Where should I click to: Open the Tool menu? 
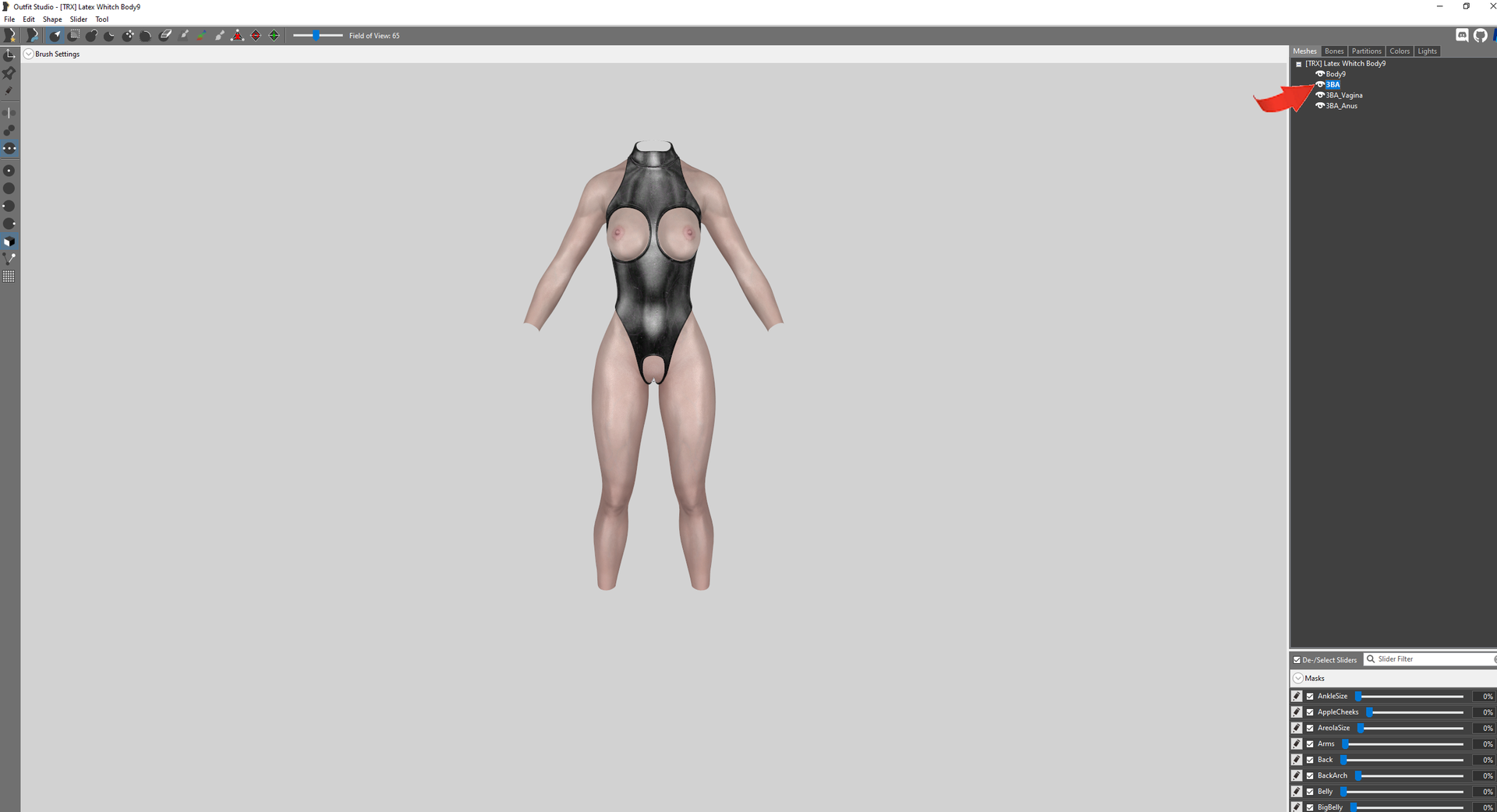tap(102, 19)
